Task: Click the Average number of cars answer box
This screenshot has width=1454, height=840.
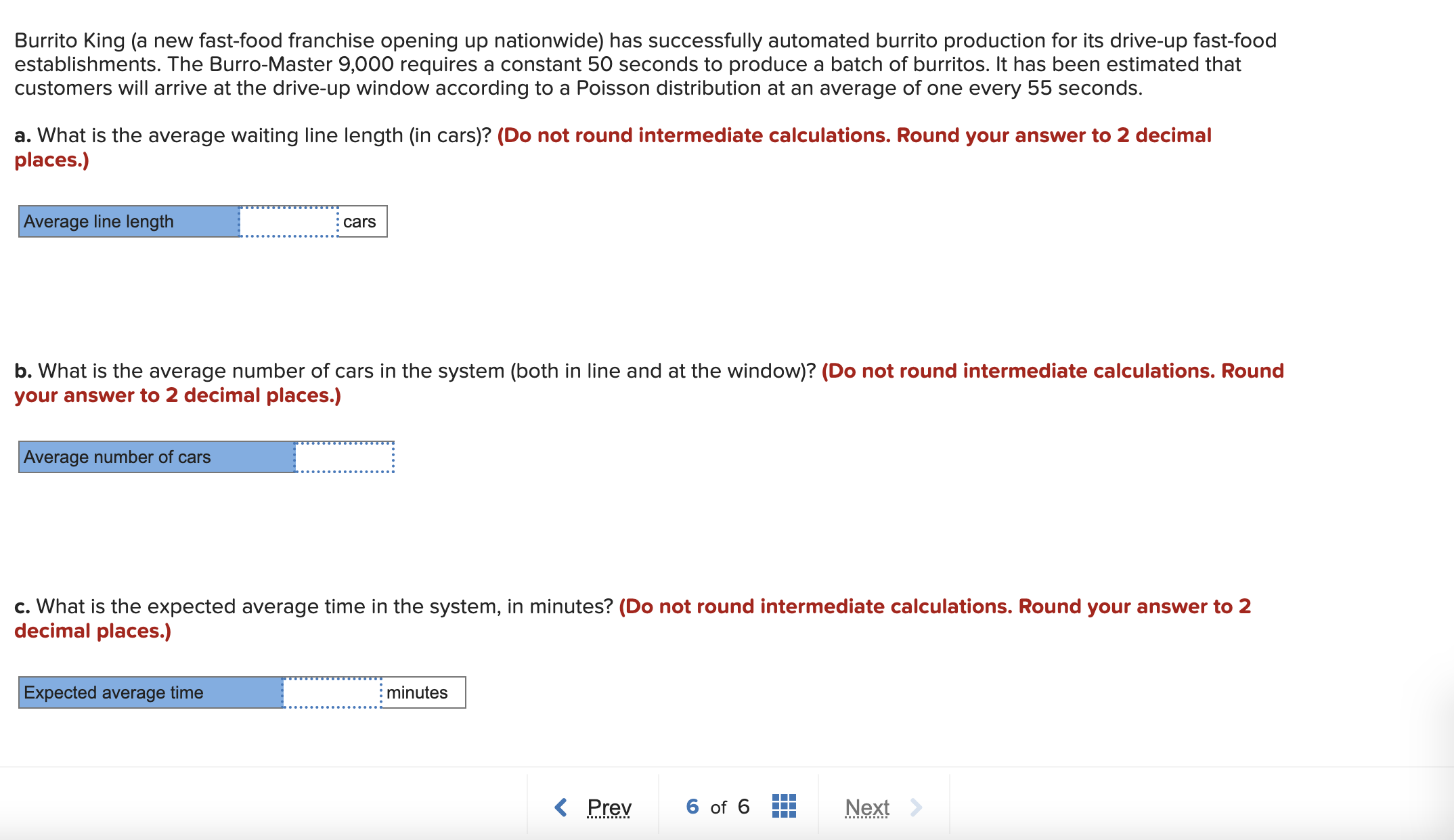Action: pos(345,457)
